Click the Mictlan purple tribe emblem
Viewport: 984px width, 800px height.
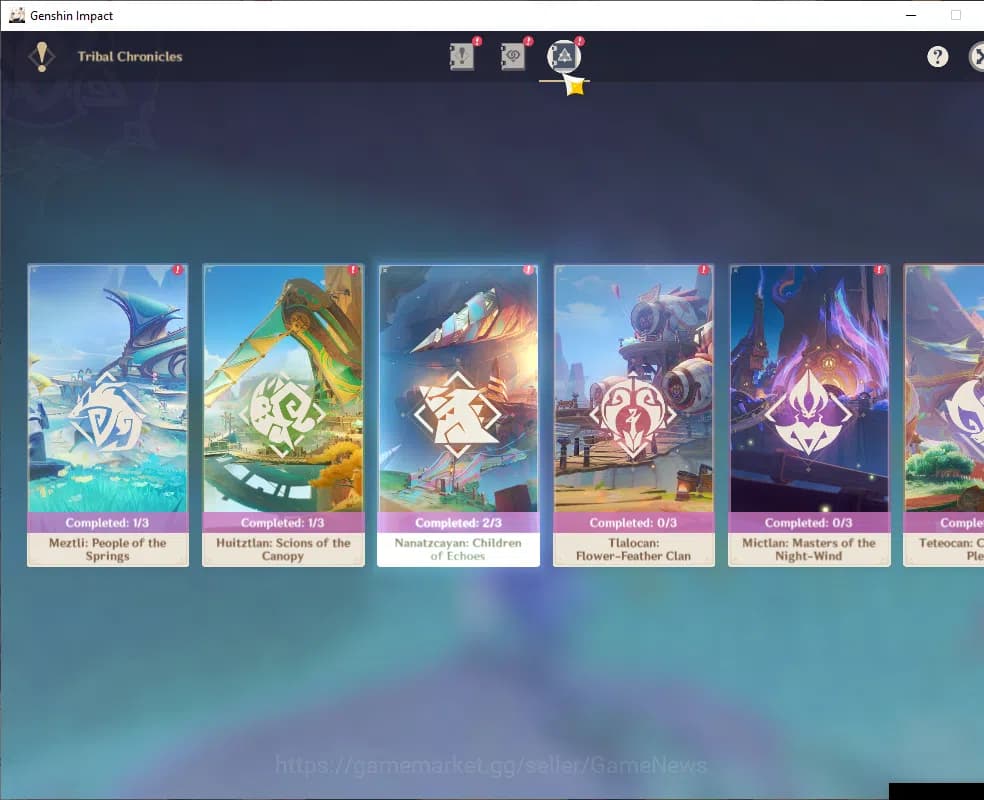point(808,413)
